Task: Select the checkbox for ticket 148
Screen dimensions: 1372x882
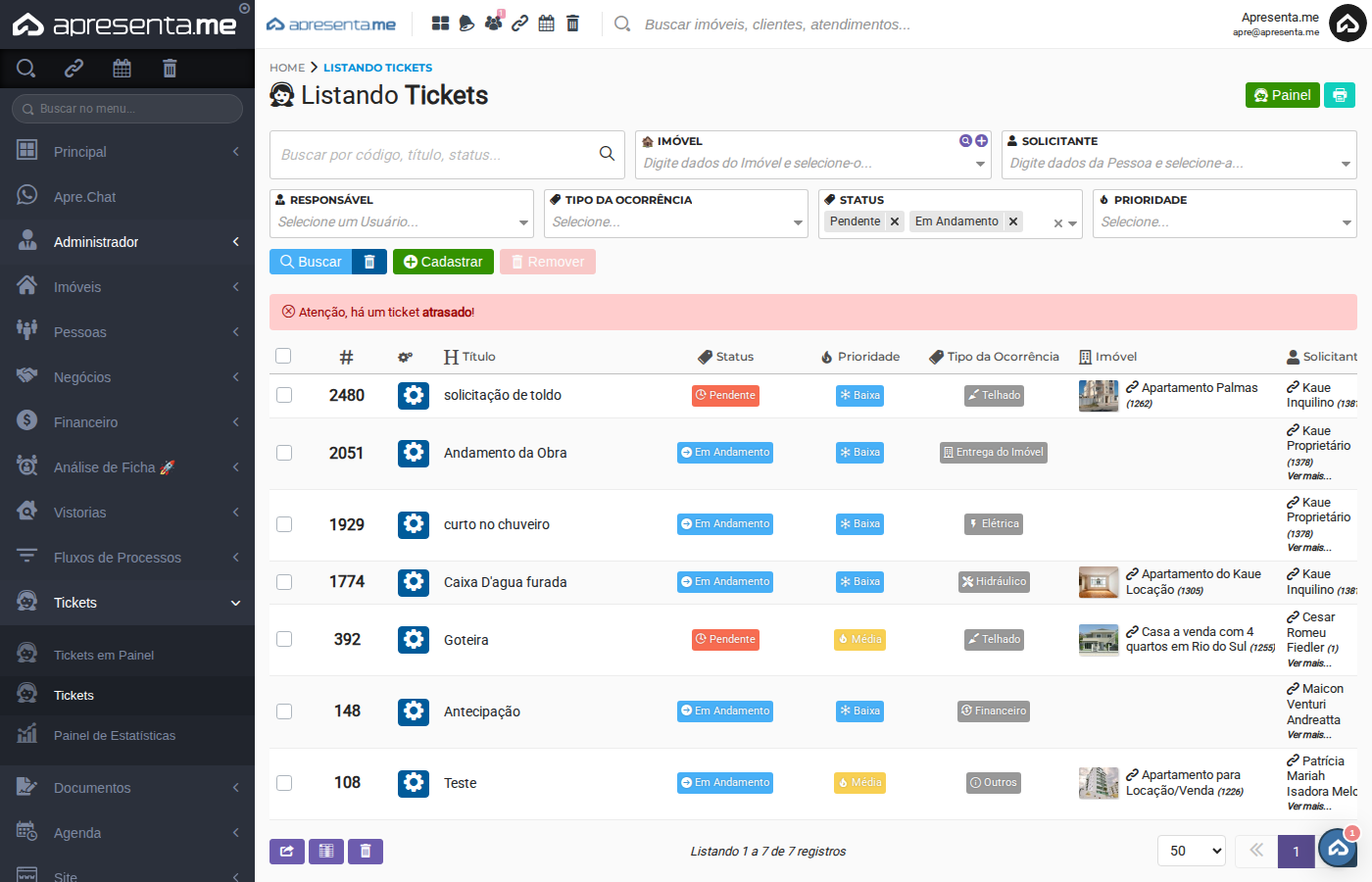Action: (284, 711)
